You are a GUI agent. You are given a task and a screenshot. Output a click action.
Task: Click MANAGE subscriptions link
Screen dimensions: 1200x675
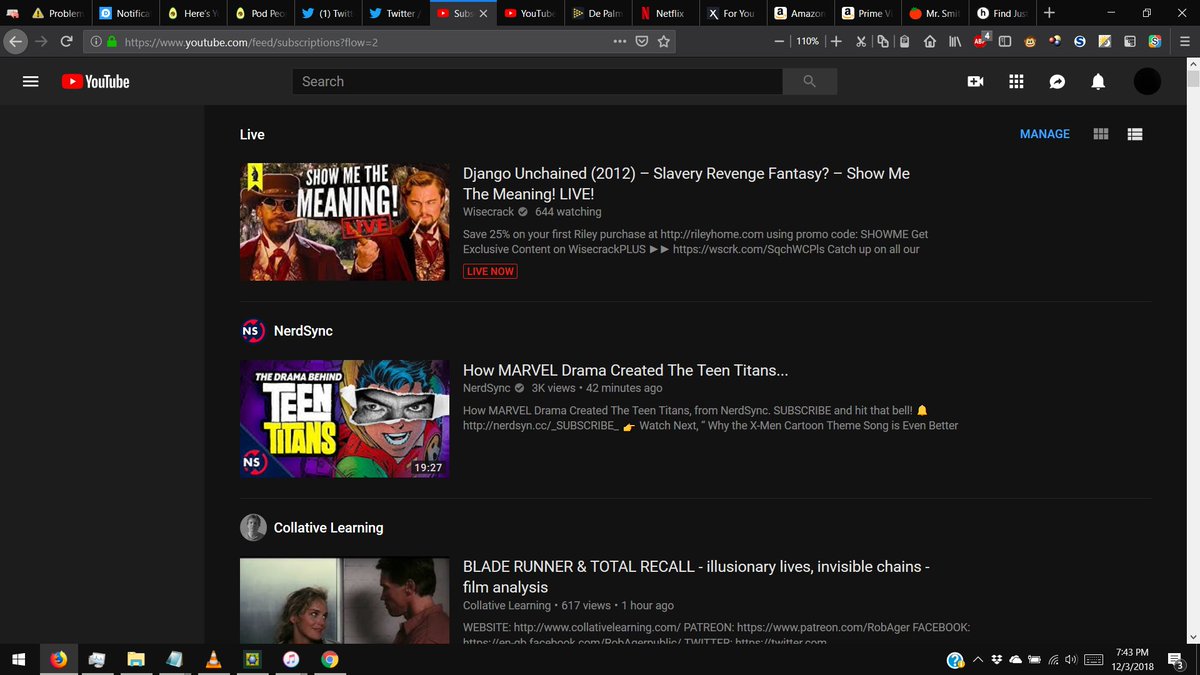tap(1045, 134)
